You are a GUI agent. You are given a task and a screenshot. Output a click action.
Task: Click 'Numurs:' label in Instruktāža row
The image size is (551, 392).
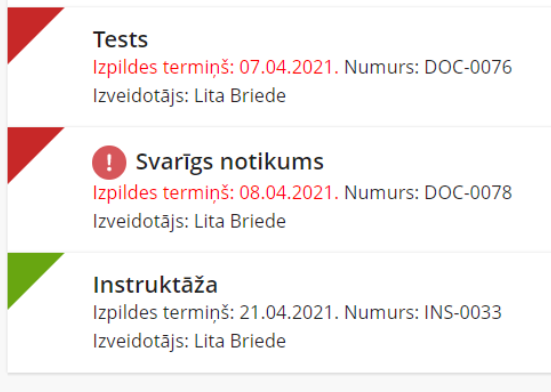[x=382, y=312]
